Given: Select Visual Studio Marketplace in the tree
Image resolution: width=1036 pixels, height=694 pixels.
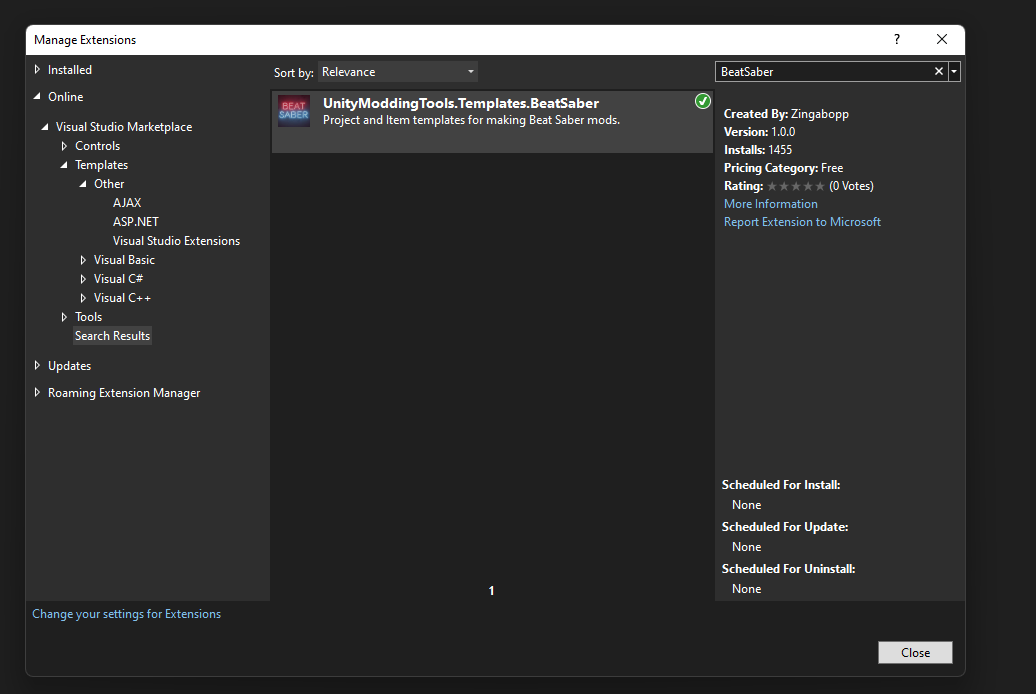Looking at the screenshot, I should 124,127.
